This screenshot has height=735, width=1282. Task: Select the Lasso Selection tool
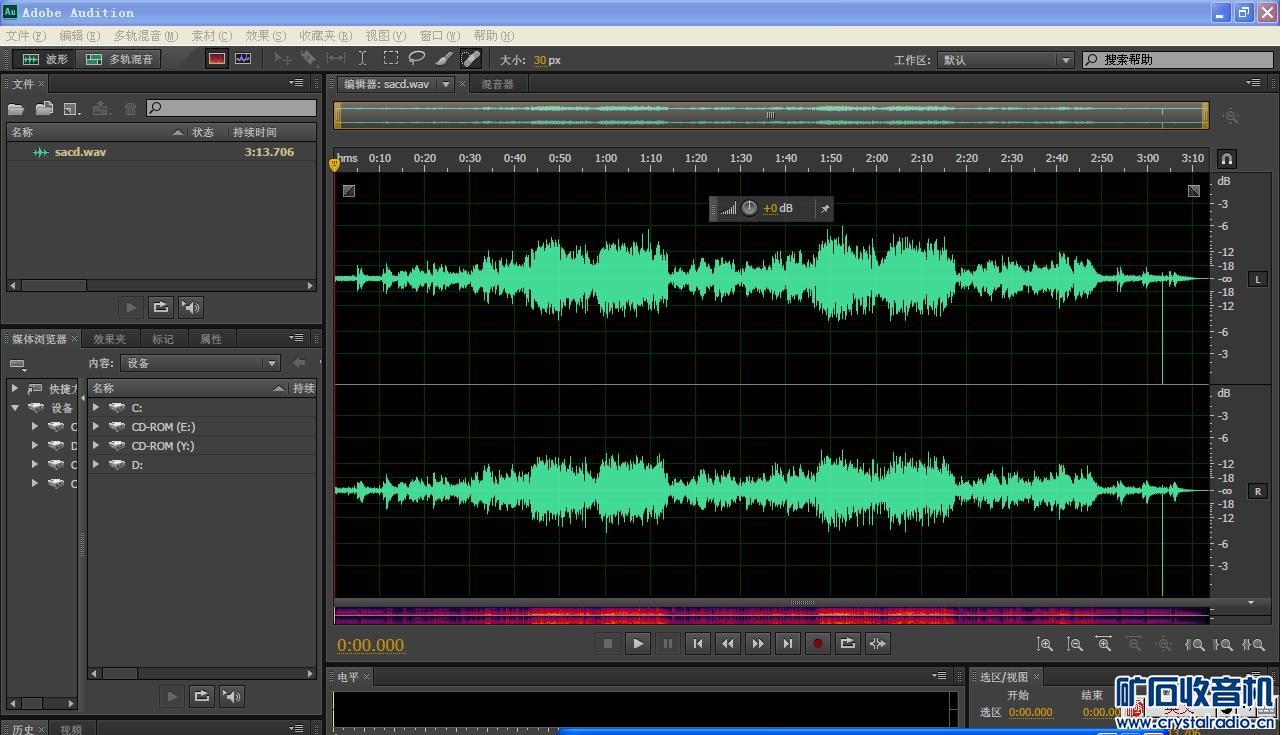tap(417, 60)
